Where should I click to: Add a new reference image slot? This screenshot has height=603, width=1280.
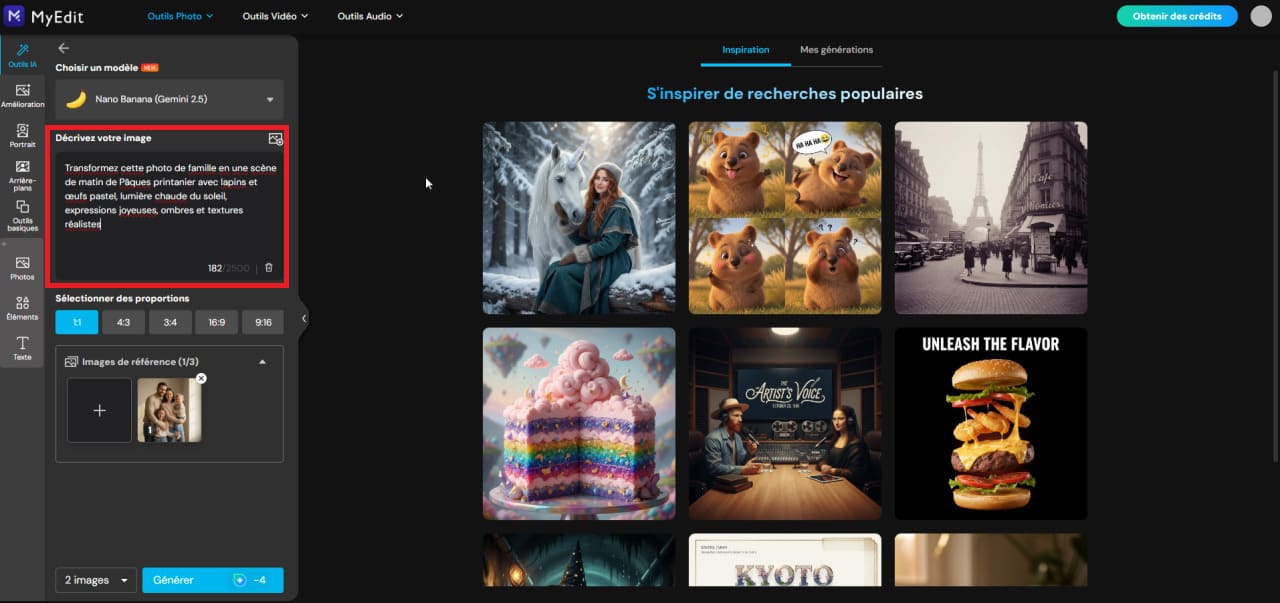point(99,410)
